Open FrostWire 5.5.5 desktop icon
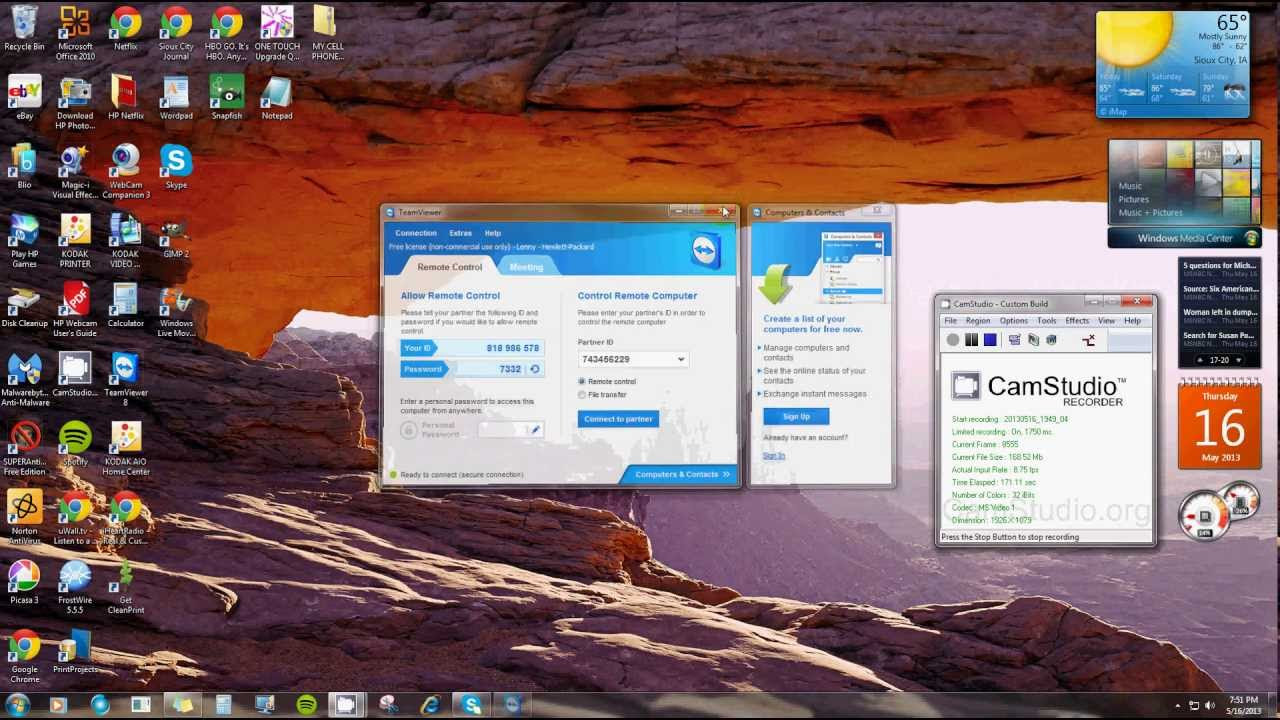The height and width of the screenshot is (720, 1280). click(x=75, y=588)
